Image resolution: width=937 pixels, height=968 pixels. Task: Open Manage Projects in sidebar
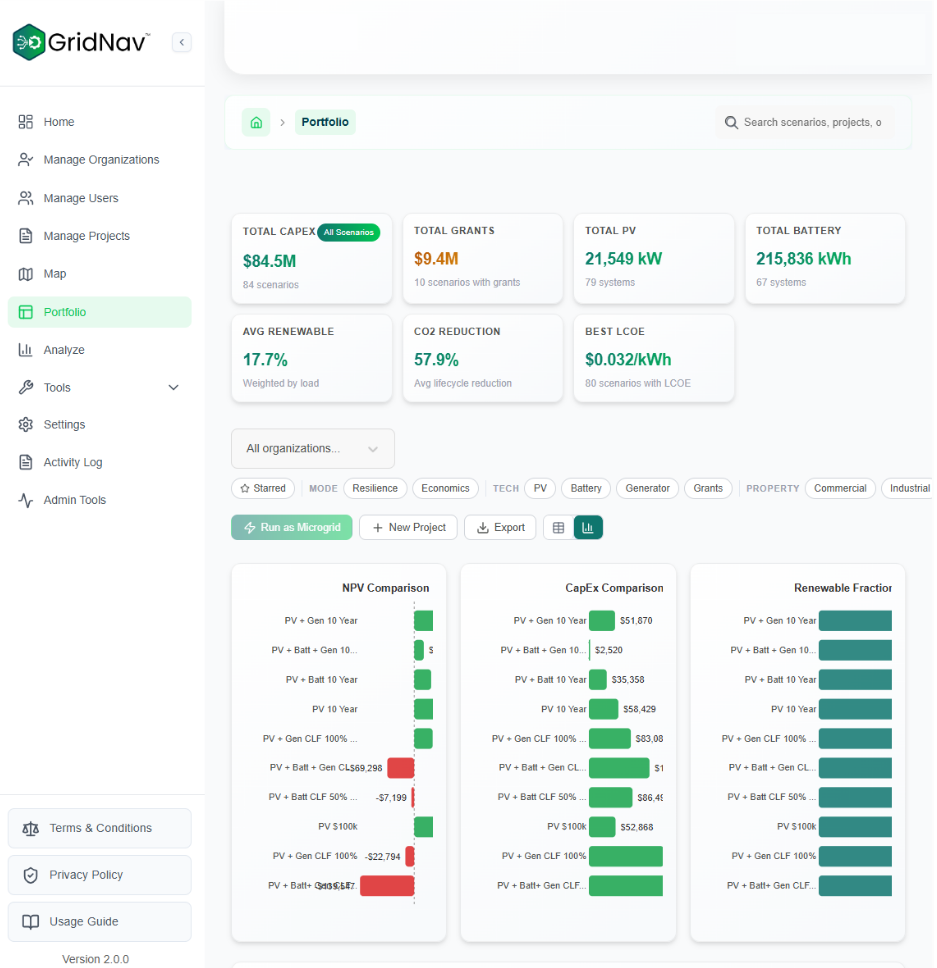coord(86,236)
